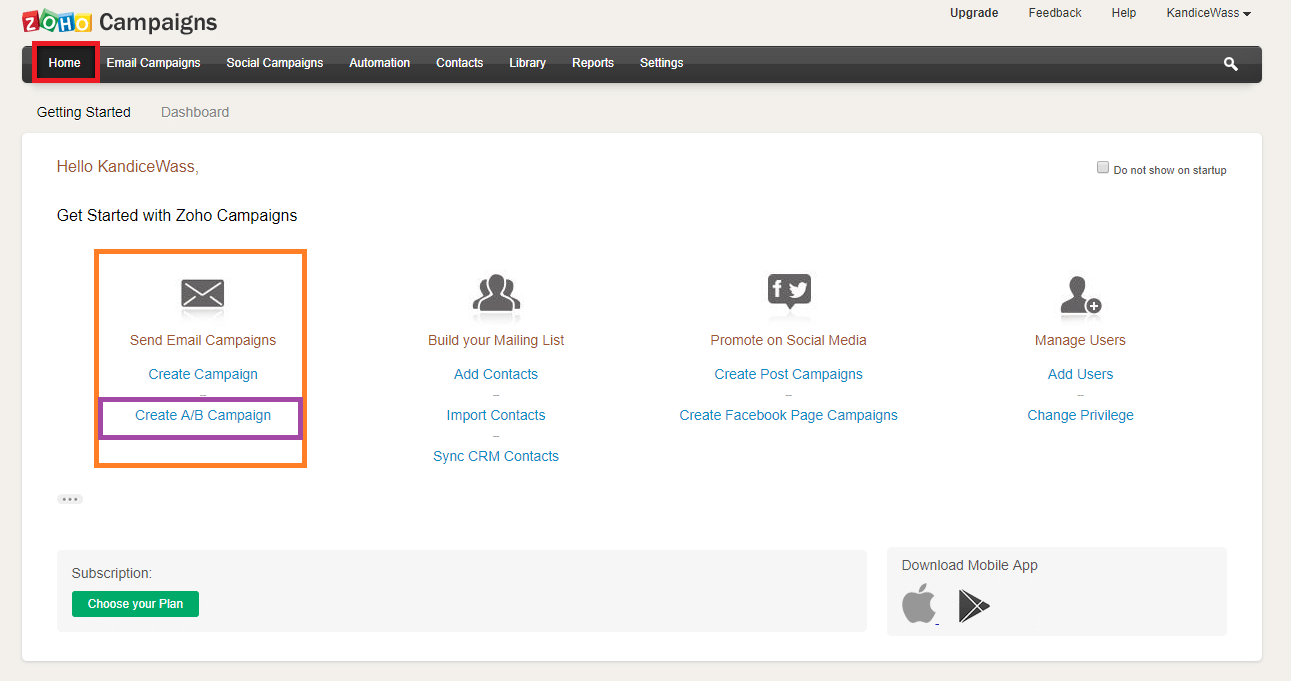Click the Sync CRM Contacts link

[496, 456]
